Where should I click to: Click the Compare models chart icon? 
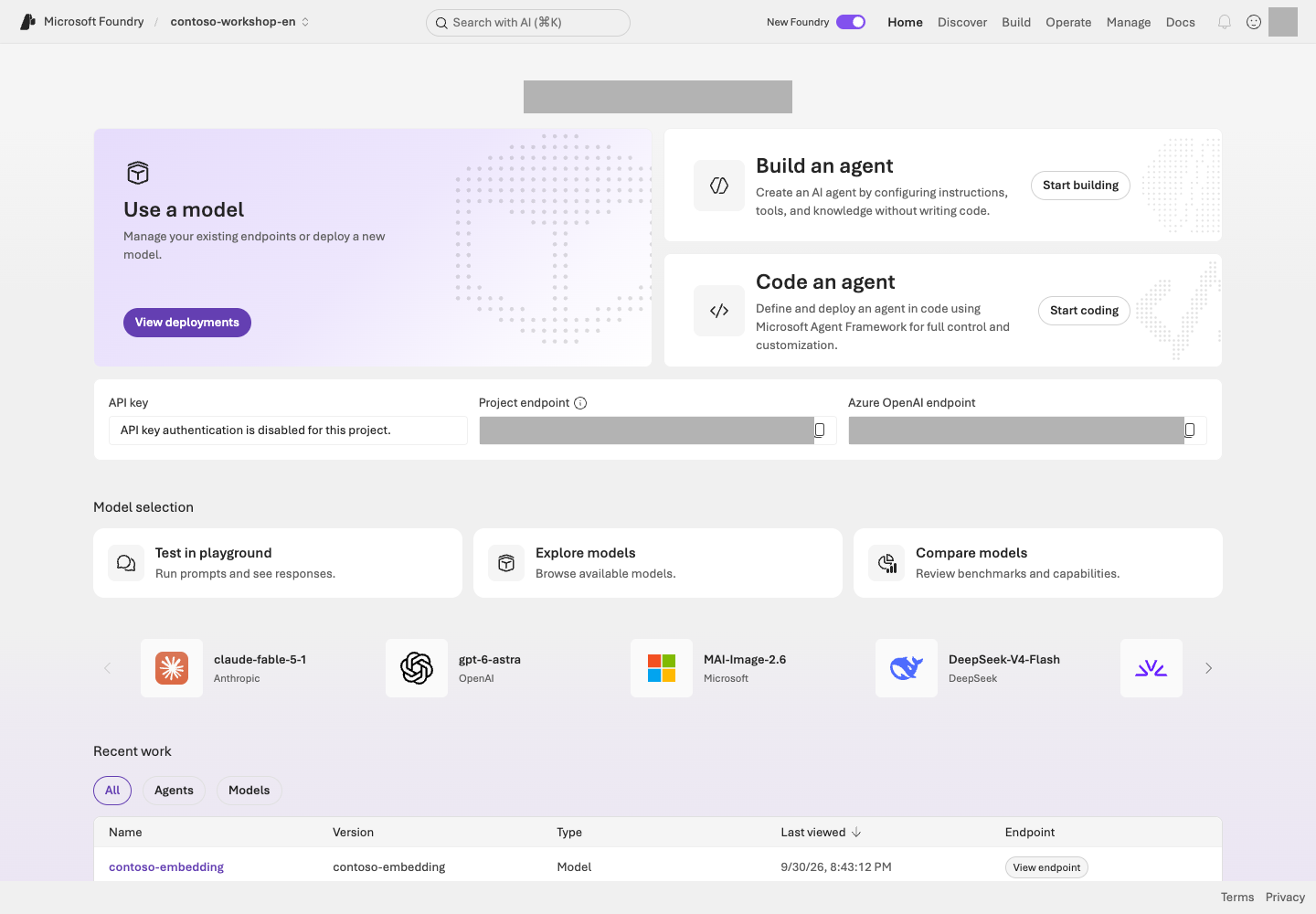pos(886,563)
